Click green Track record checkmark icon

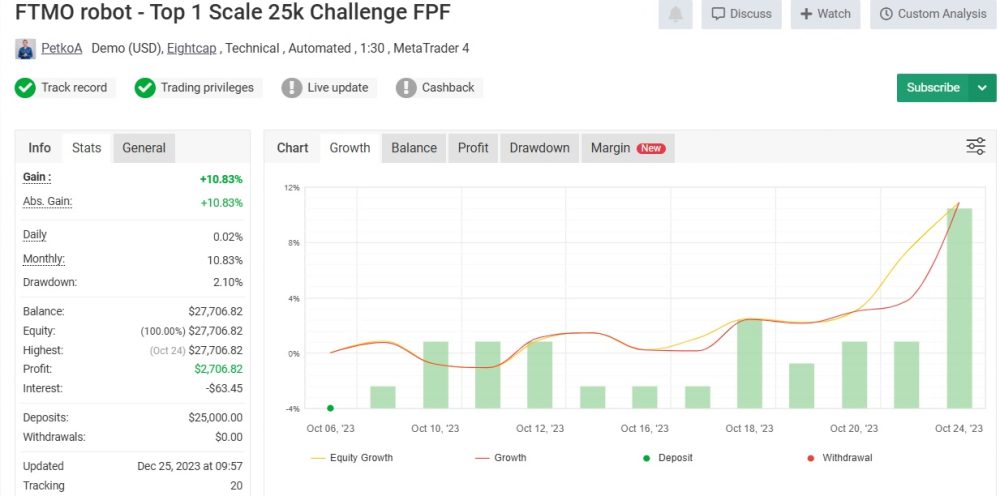25,88
